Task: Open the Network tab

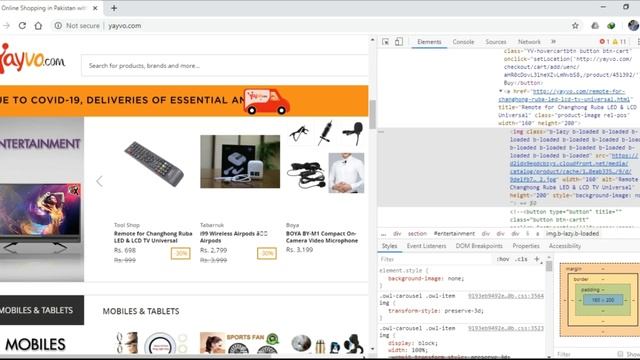Action: tap(529, 42)
